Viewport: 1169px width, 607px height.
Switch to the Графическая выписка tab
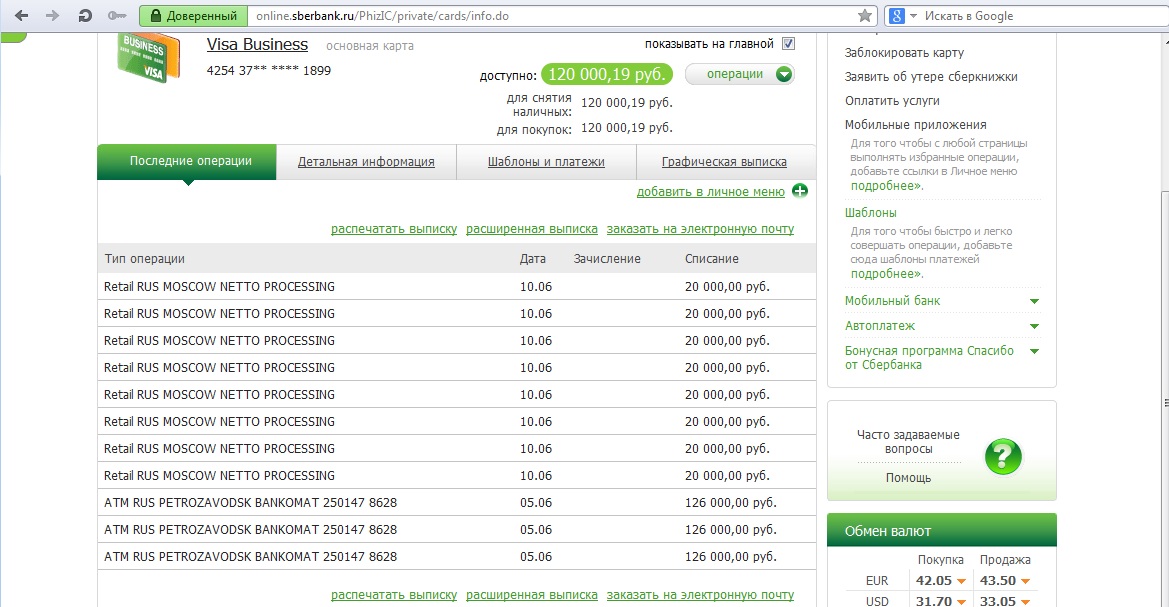click(x=725, y=162)
